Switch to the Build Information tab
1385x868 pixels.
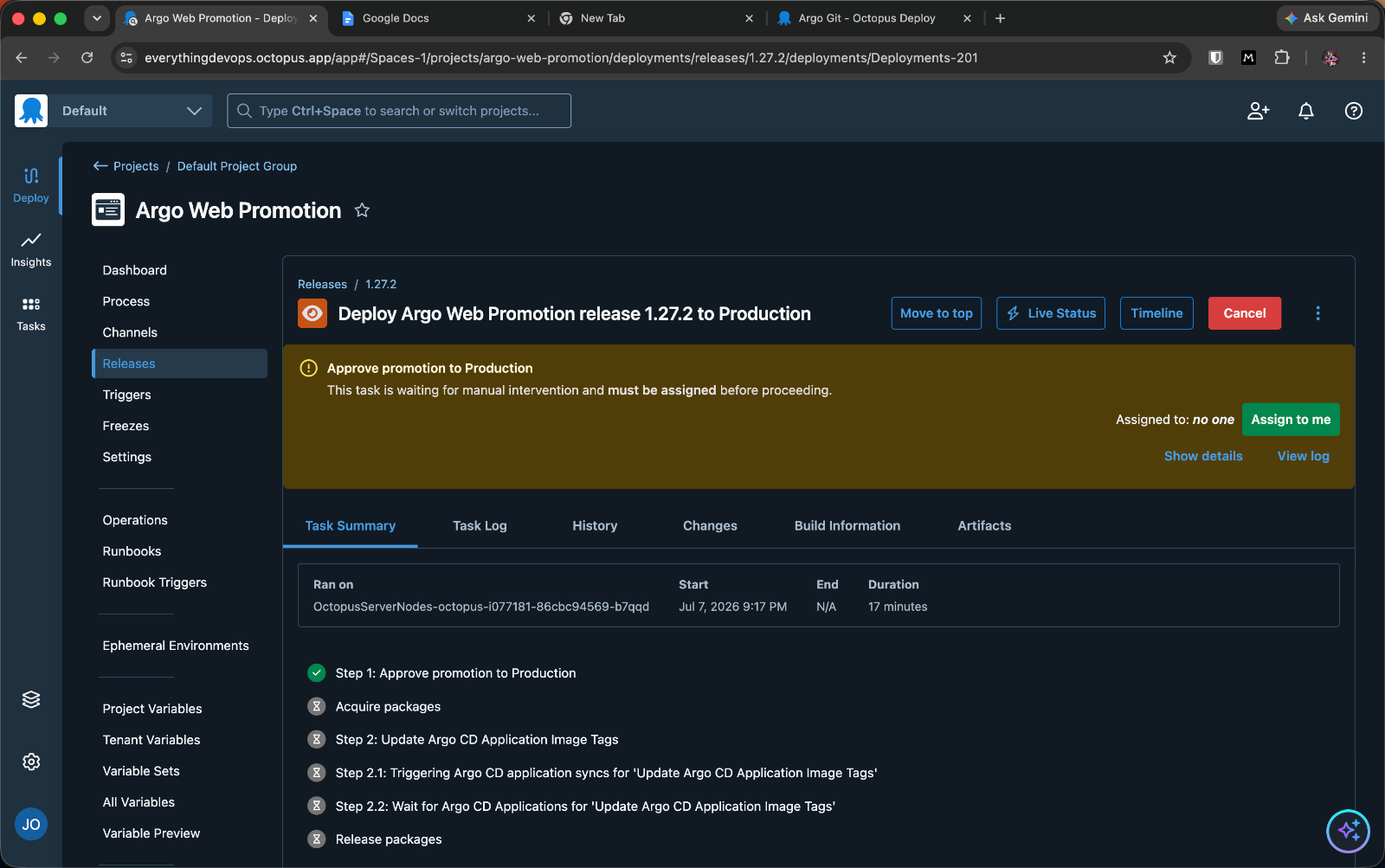click(x=847, y=525)
